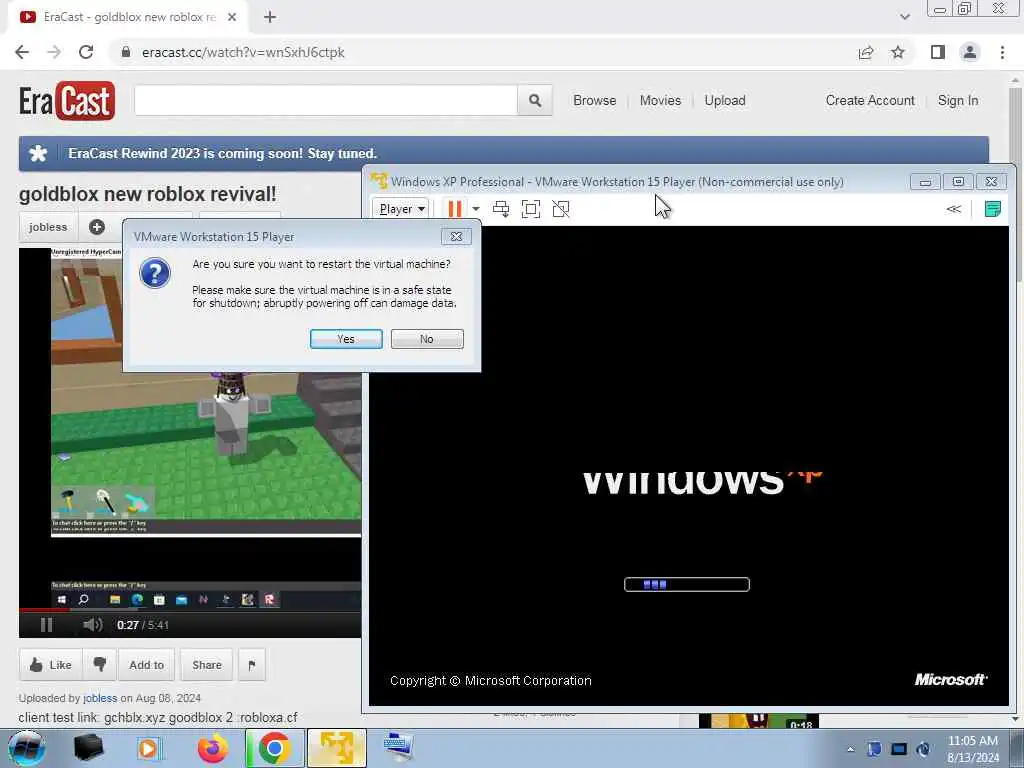This screenshot has width=1024, height=768.
Task: Click the browser forward arrow
Action: (x=54, y=52)
